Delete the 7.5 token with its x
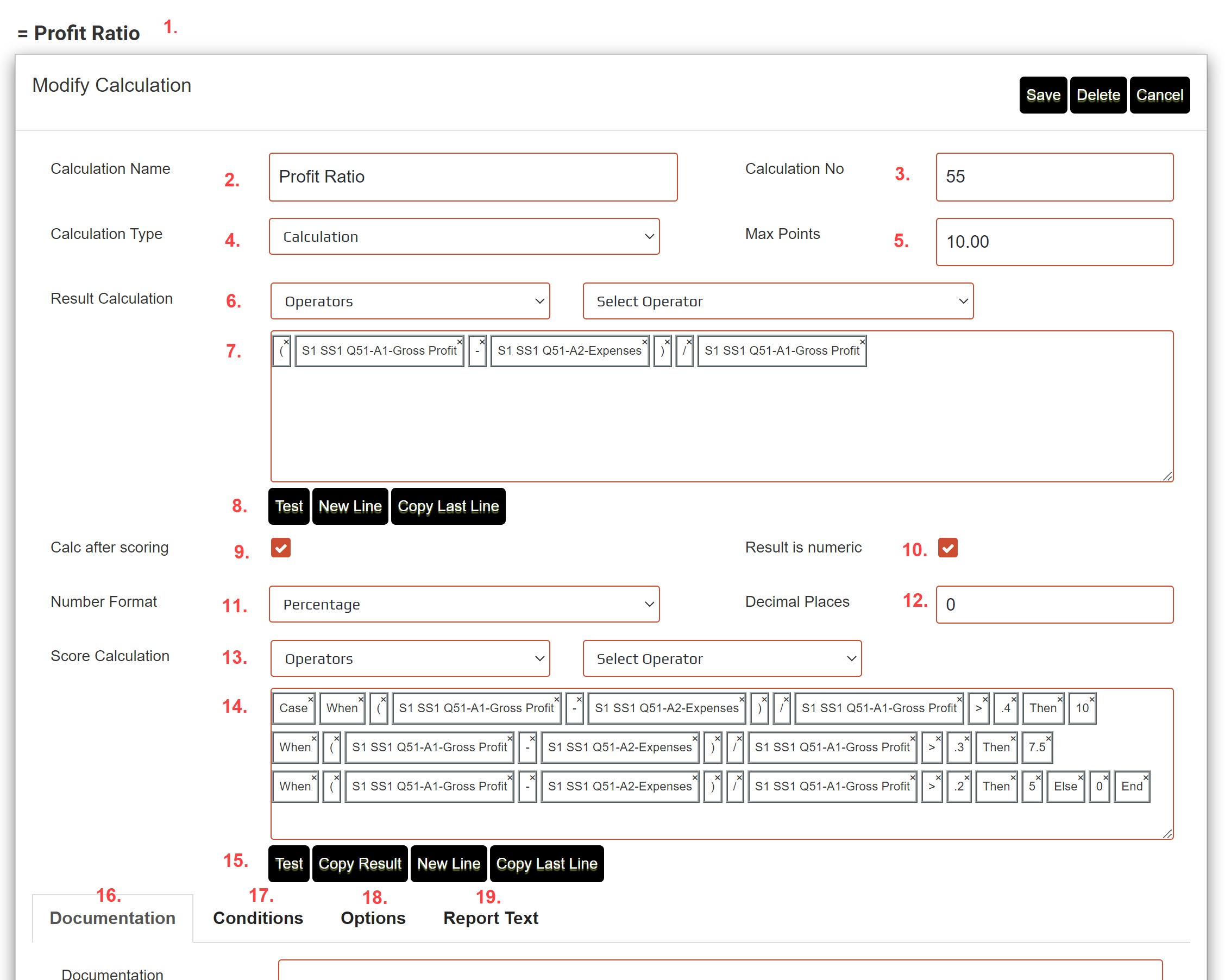The image size is (1225, 980). 1049,739
